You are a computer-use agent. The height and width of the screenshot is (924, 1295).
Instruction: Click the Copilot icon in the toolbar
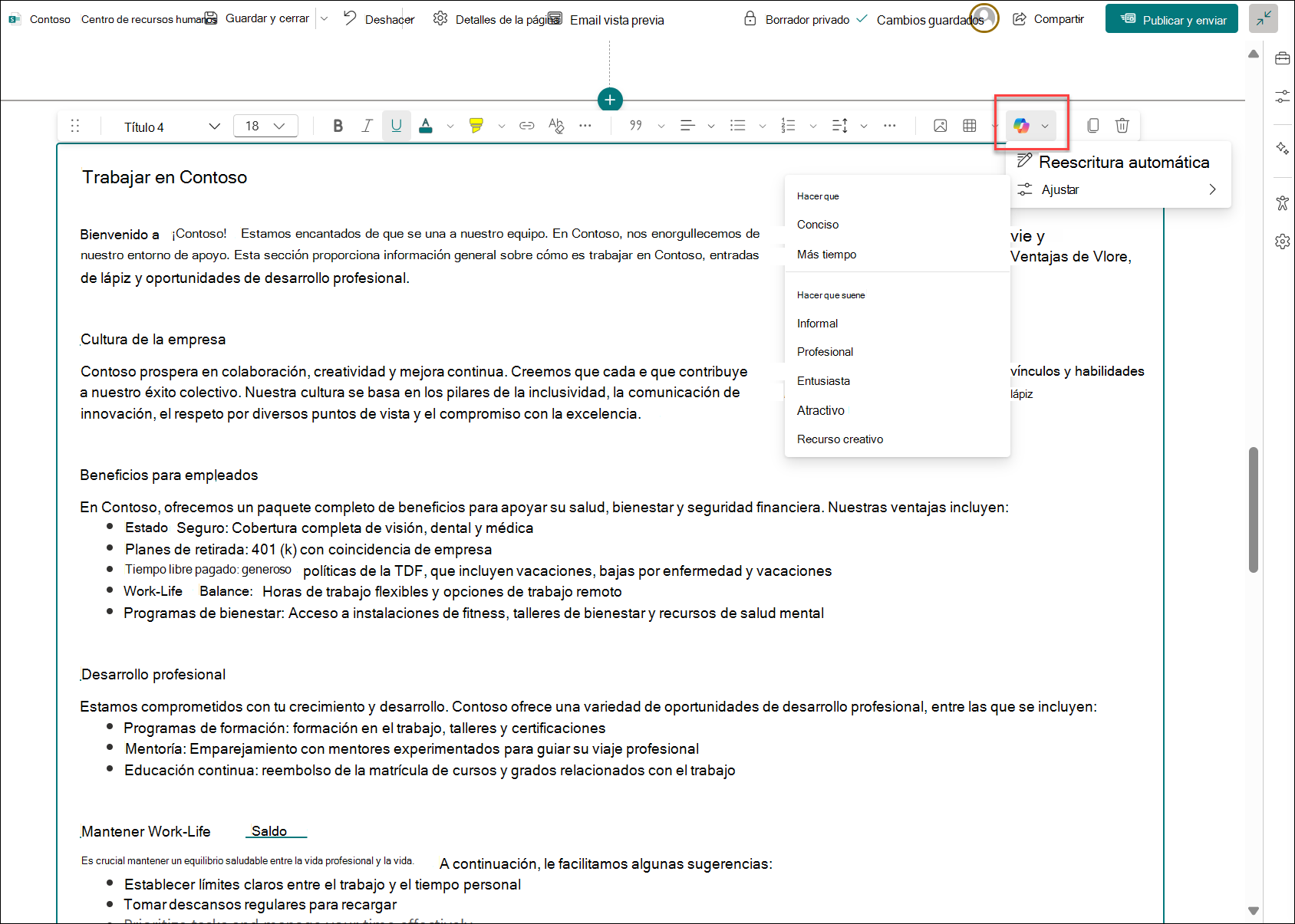pyautogui.click(x=1021, y=126)
